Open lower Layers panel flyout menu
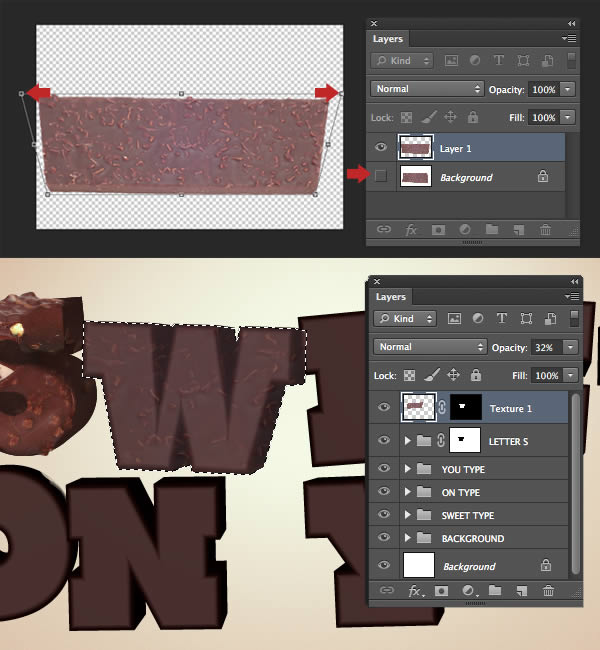 [572, 296]
